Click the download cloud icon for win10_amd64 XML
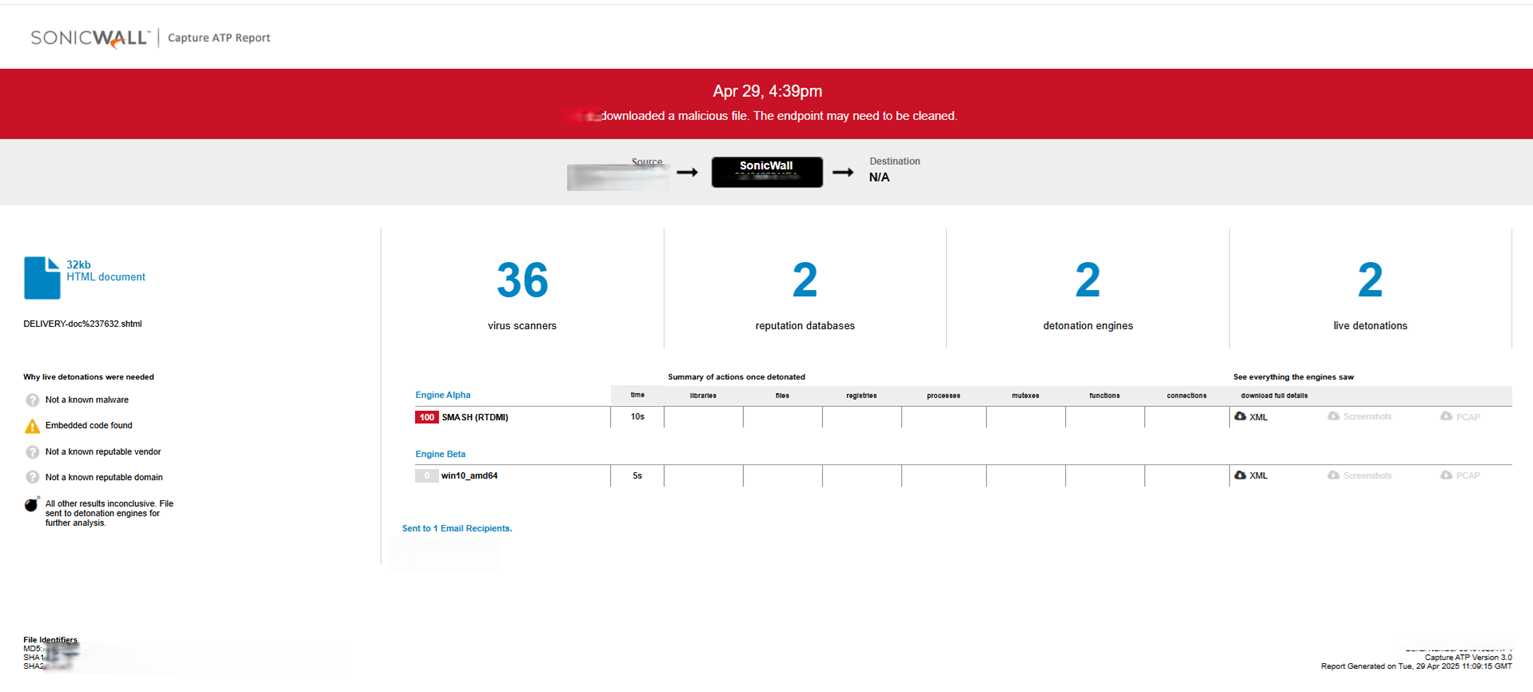 coord(1240,475)
